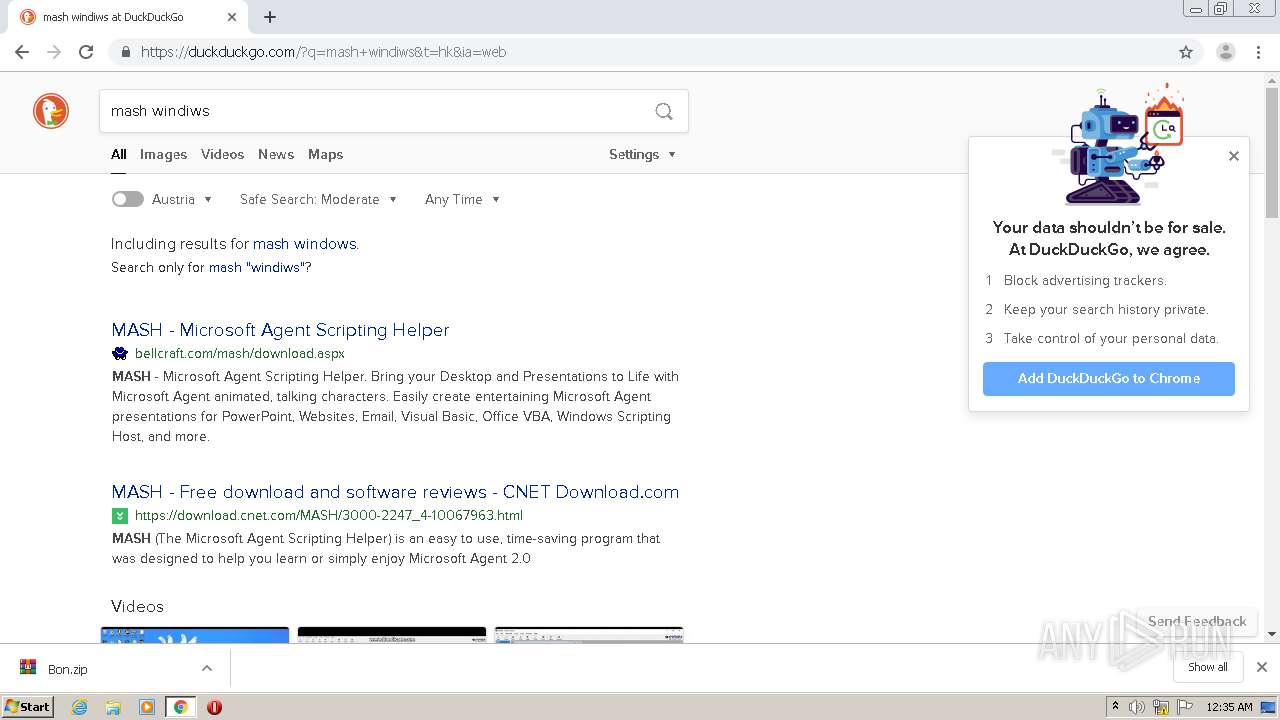Click the CNET download favicon
The width and height of the screenshot is (1280, 720).
coord(120,515)
